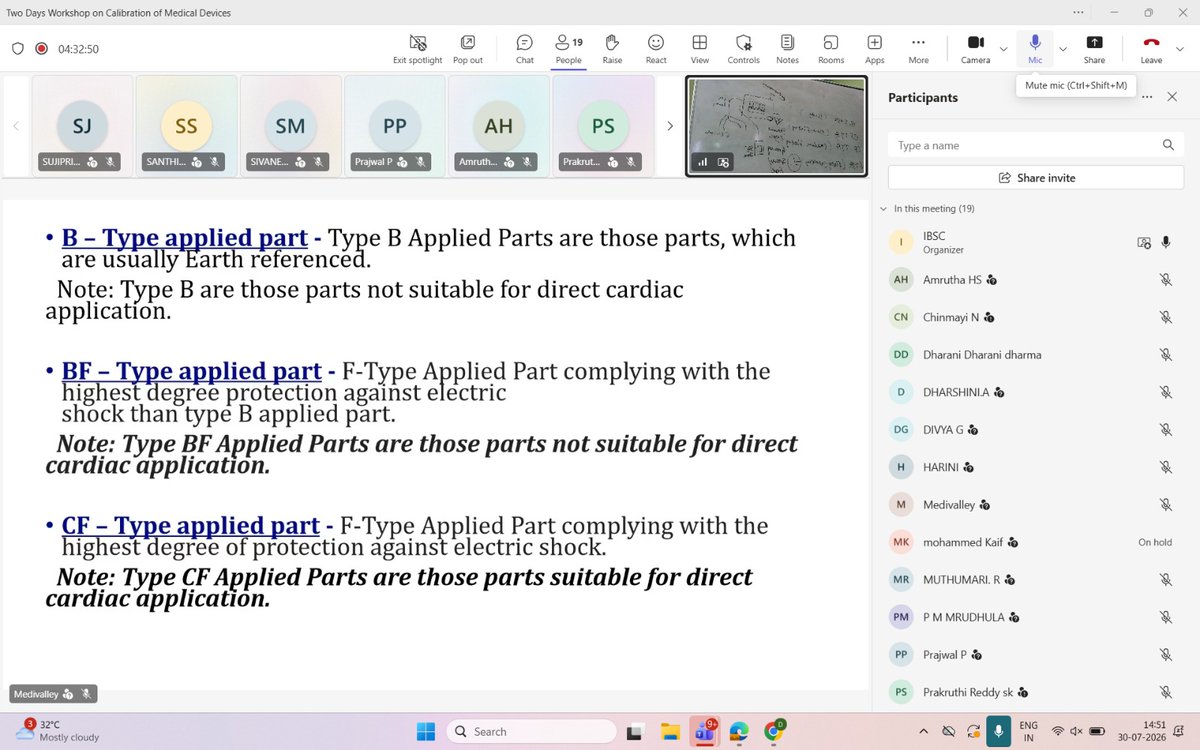Open Google Chrome from taskbar
Screen dimensions: 1200x750
(x=774, y=732)
